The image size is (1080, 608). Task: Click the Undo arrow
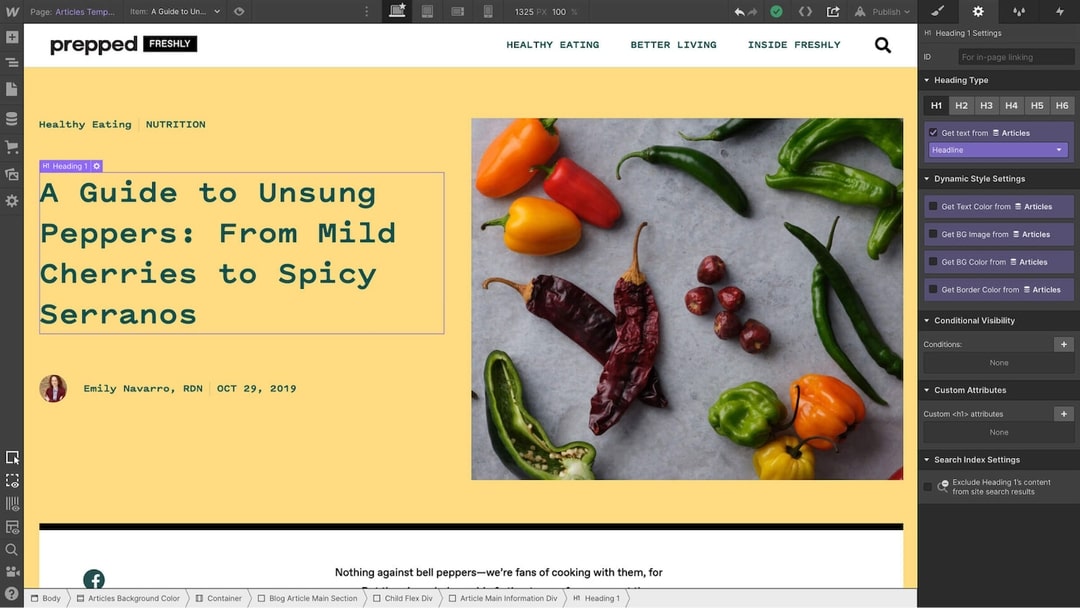click(739, 12)
